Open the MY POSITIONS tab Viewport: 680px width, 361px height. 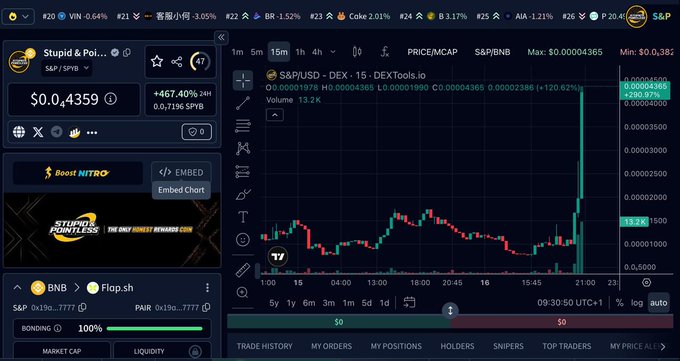[x=396, y=346]
